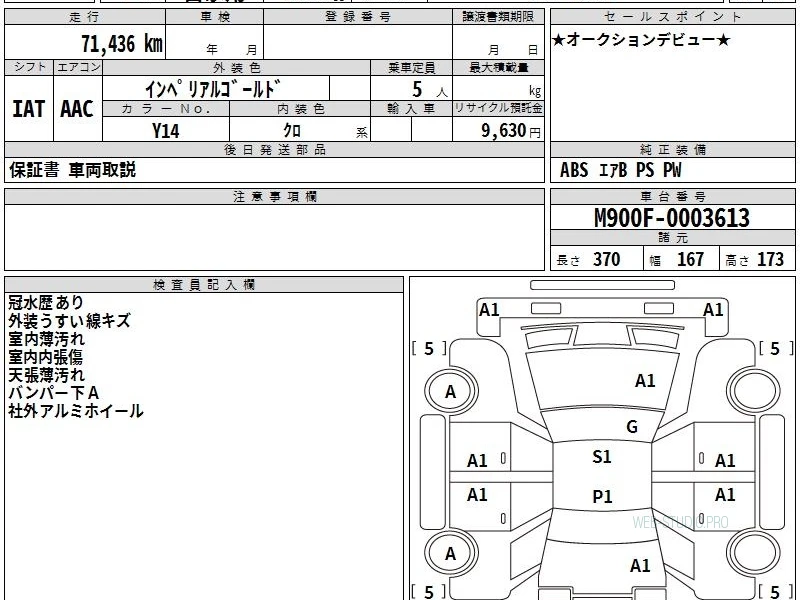Screen dimensions: 800x600
Task: Select the A mark on lower-left wheel
Action: 450,554
